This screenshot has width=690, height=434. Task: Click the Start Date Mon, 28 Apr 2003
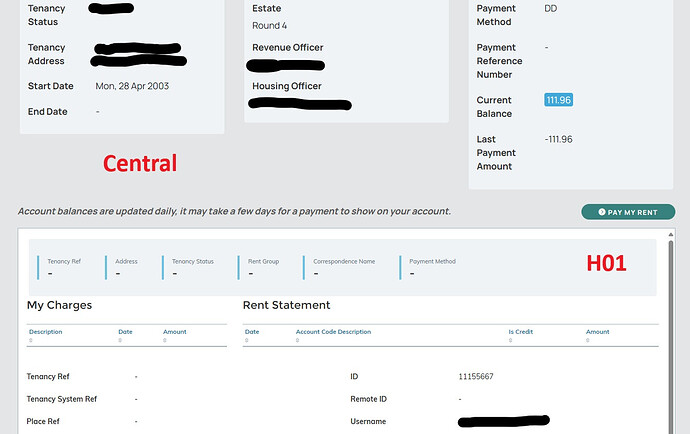click(x=132, y=86)
